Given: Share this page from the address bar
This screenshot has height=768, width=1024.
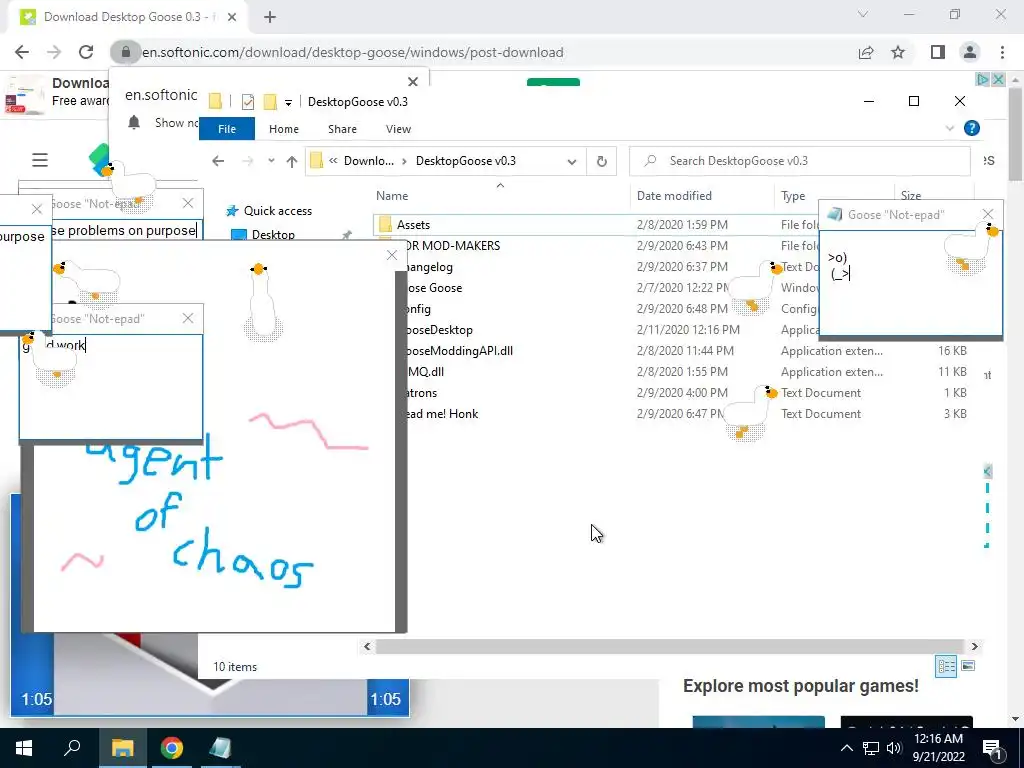Looking at the screenshot, I should click(x=866, y=52).
